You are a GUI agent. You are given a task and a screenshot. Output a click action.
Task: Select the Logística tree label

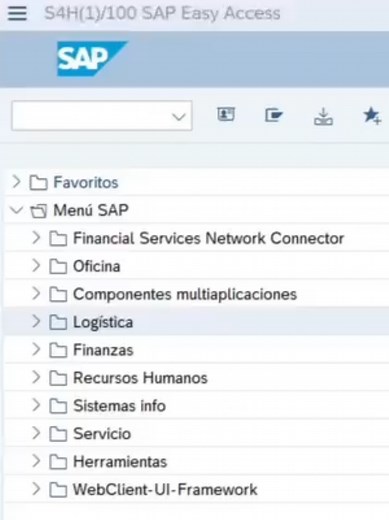[103, 323]
